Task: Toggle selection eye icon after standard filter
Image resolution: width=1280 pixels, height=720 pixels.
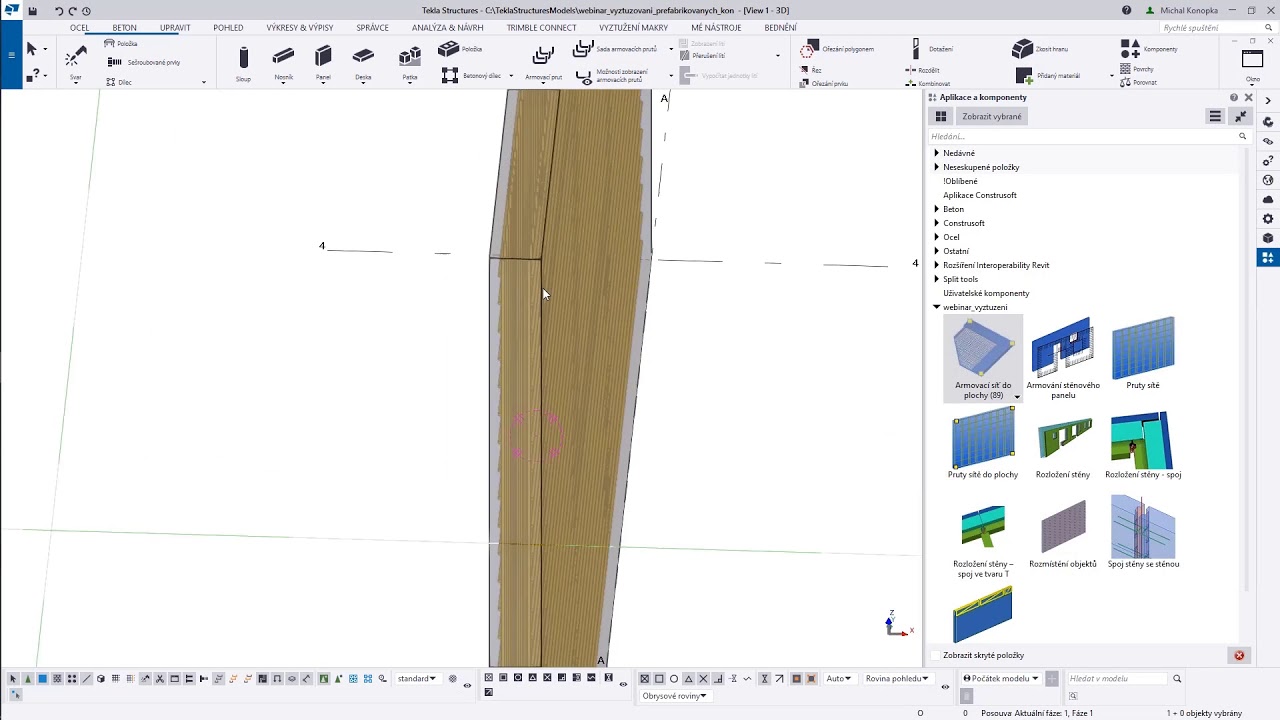Action: tap(467, 685)
